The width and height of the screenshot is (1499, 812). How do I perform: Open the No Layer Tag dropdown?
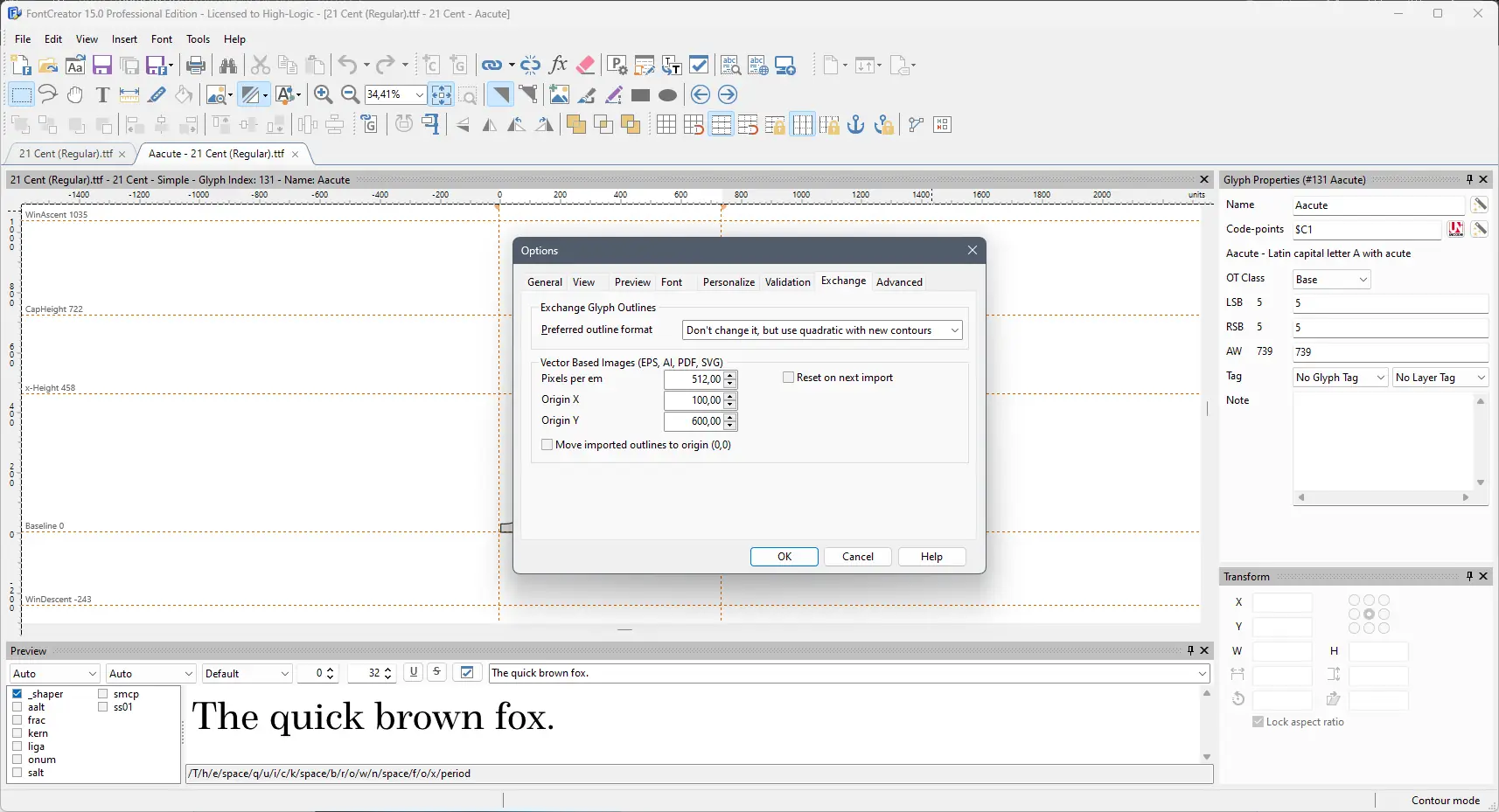[1440, 378]
